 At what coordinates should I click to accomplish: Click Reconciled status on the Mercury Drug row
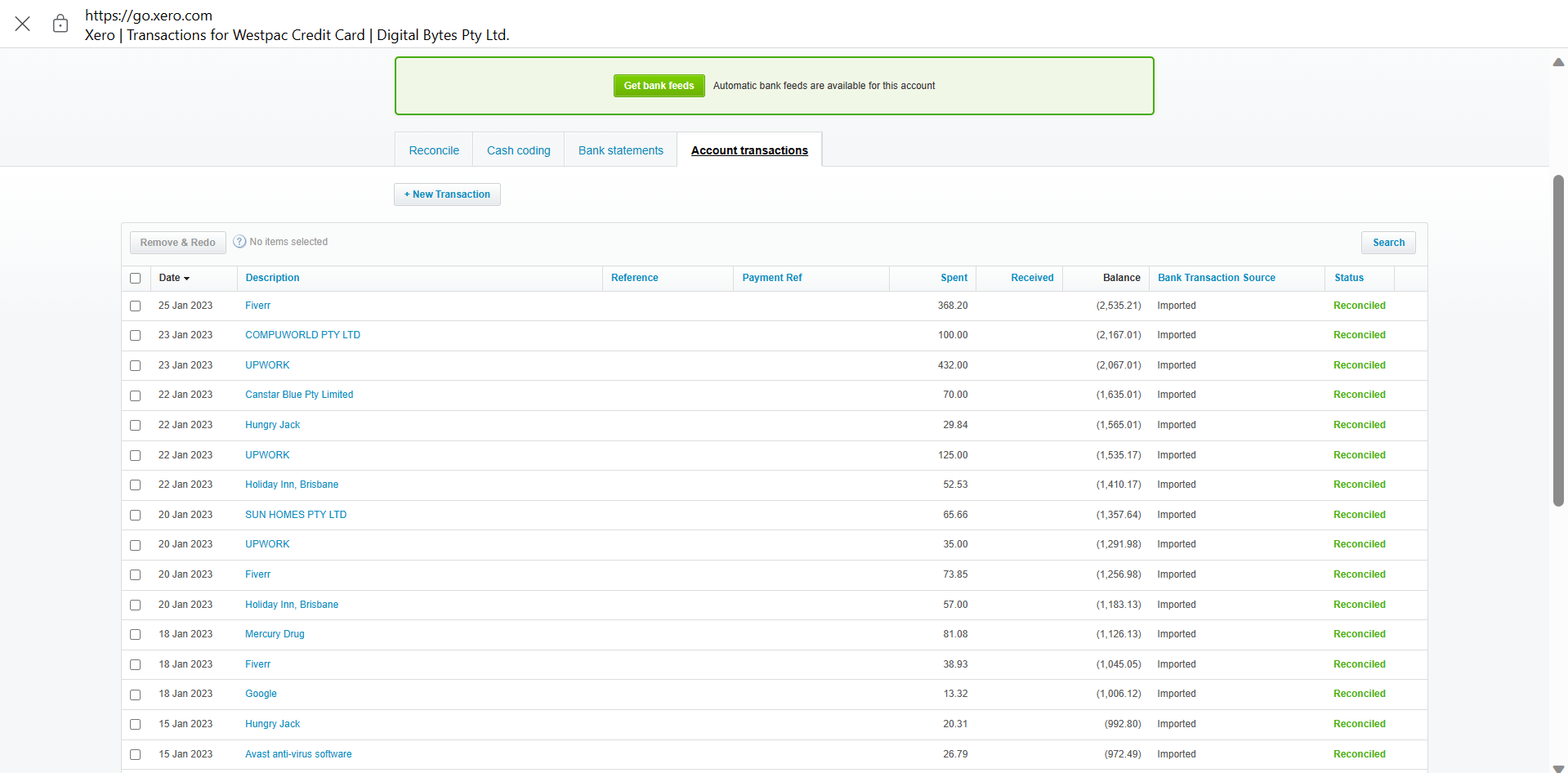point(1359,634)
